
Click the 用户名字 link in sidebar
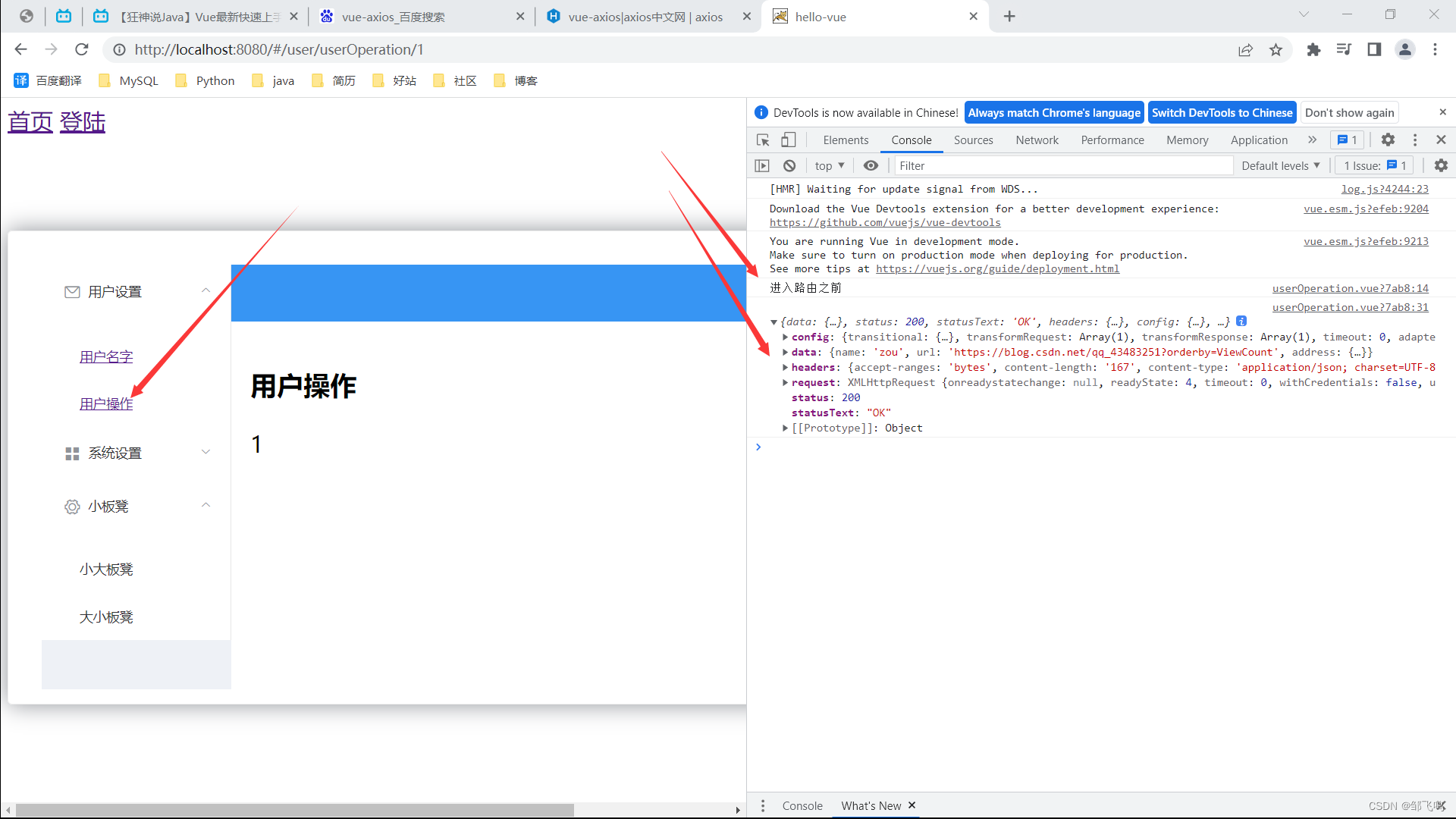point(106,357)
